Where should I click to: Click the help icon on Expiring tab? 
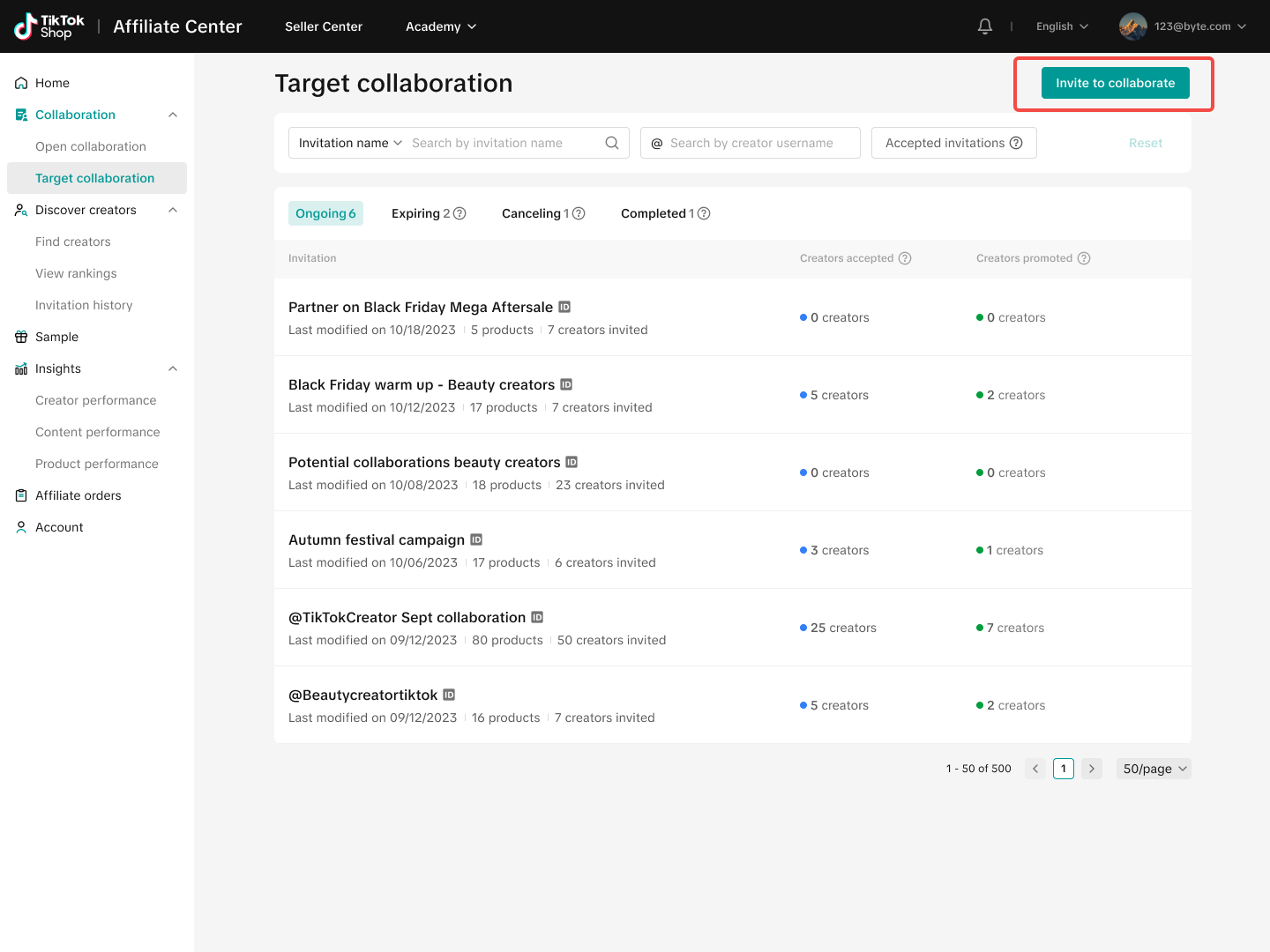tap(459, 213)
